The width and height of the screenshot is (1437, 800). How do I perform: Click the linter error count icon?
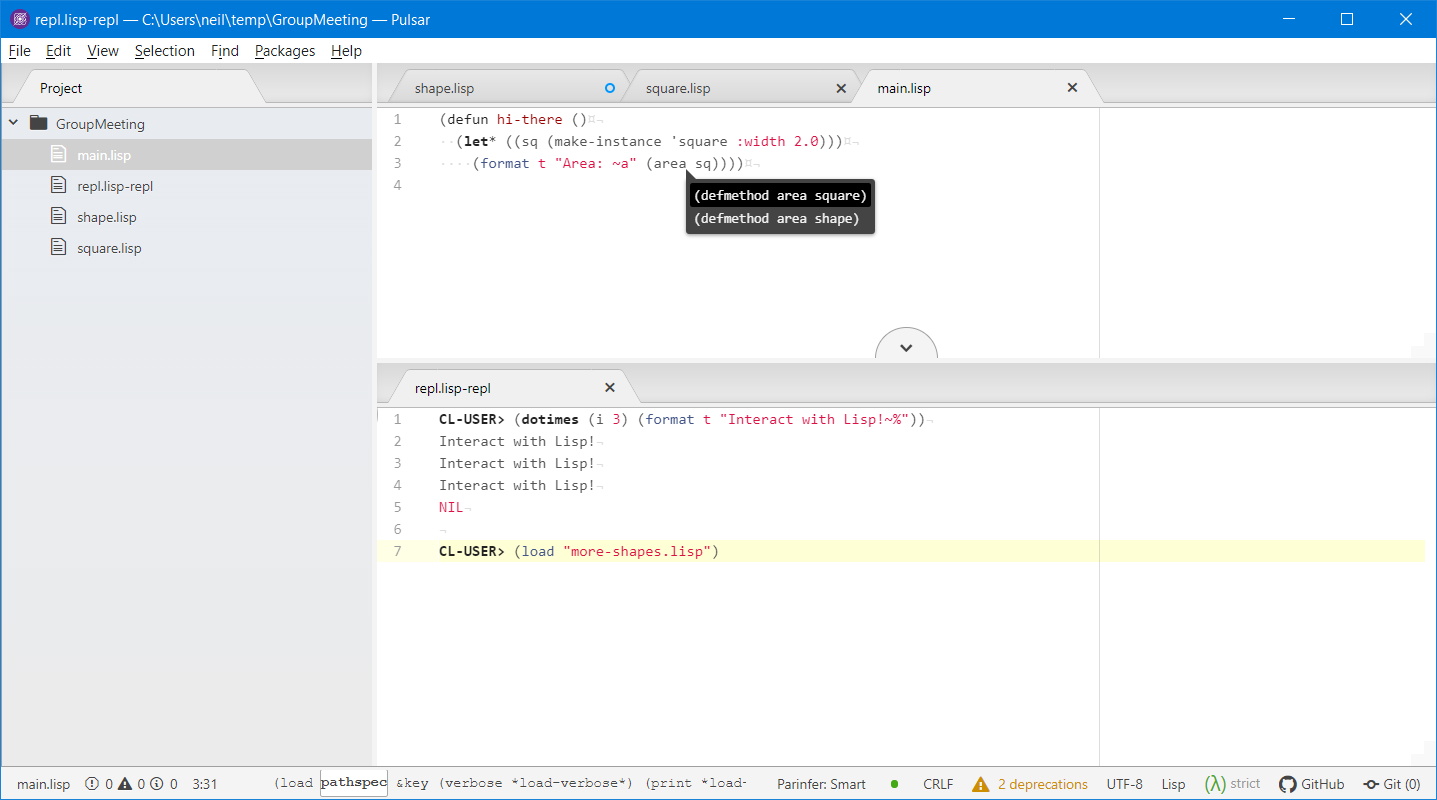[92, 784]
